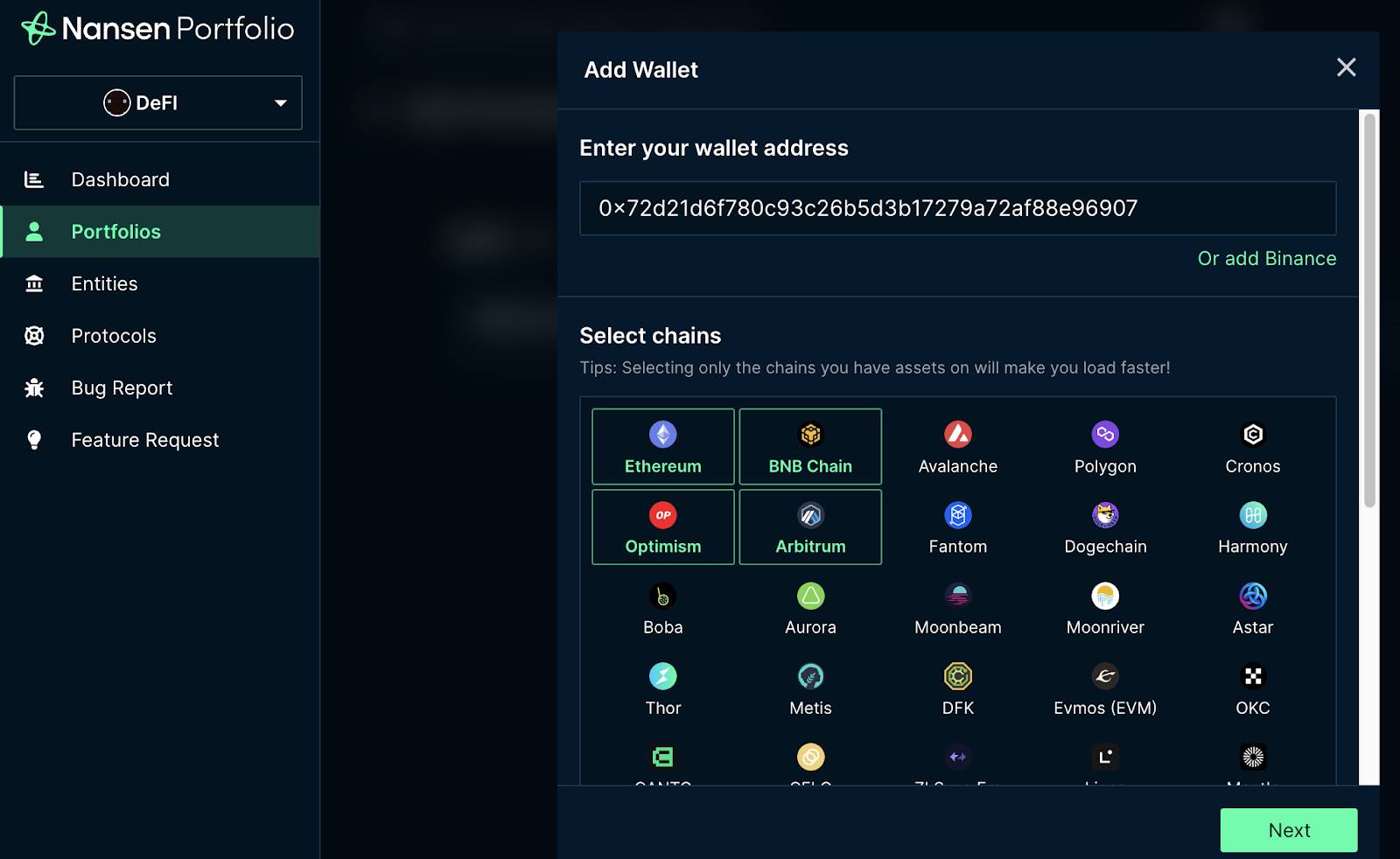Click the Moonbeam chain icon
Viewport: 1400px width, 859px height.
click(958, 596)
